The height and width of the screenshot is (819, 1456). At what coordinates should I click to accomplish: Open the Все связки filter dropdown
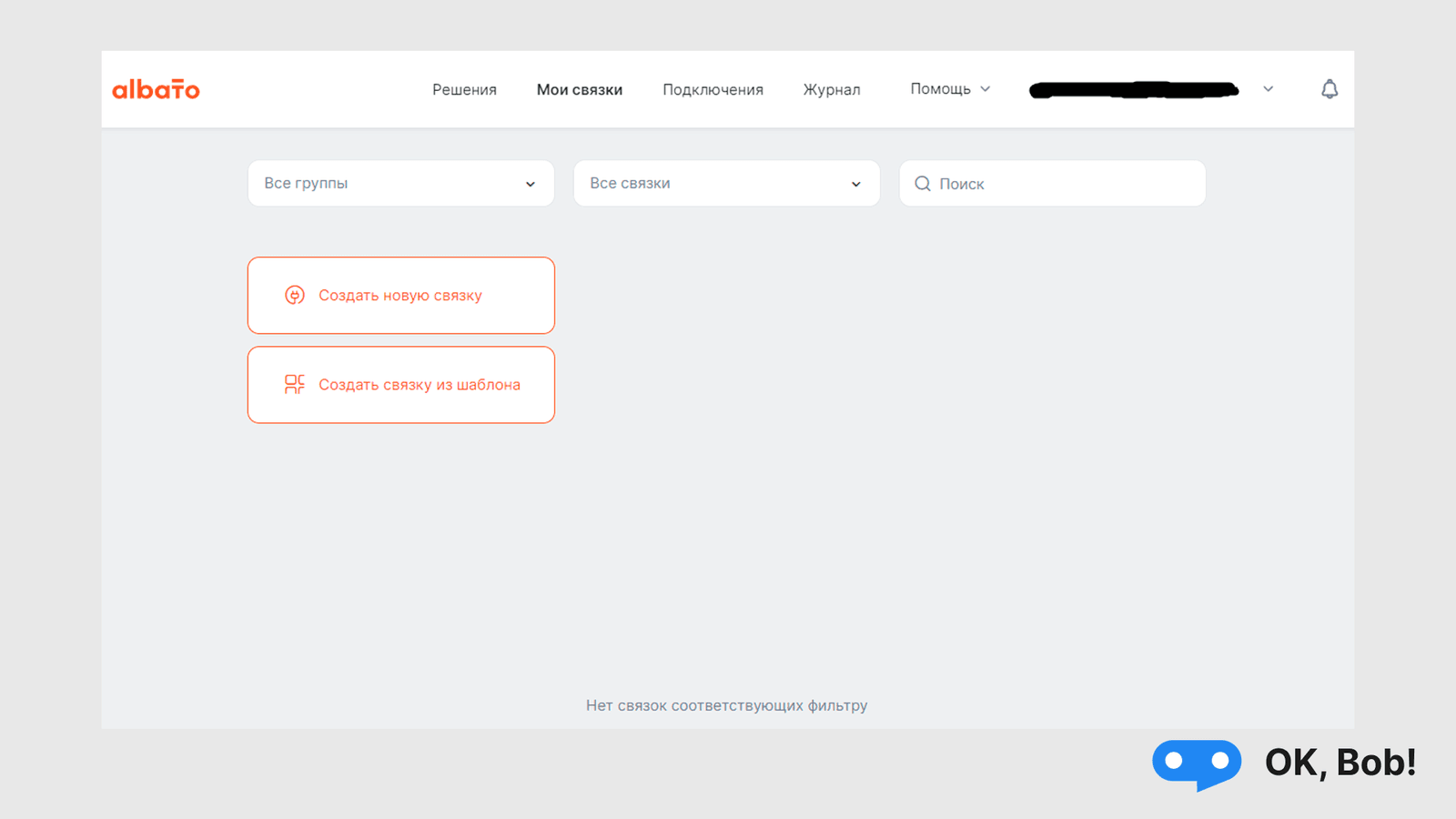pyautogui.click(x=726, y=184)
